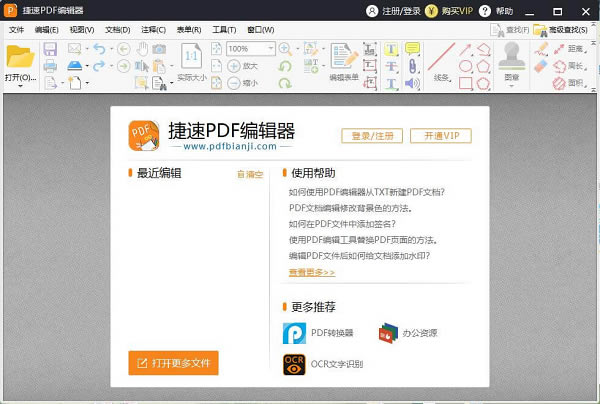This screenshot has height=404, width=600.
Task: Expand the new document dropdown arrow
Action: pos(87,83)
